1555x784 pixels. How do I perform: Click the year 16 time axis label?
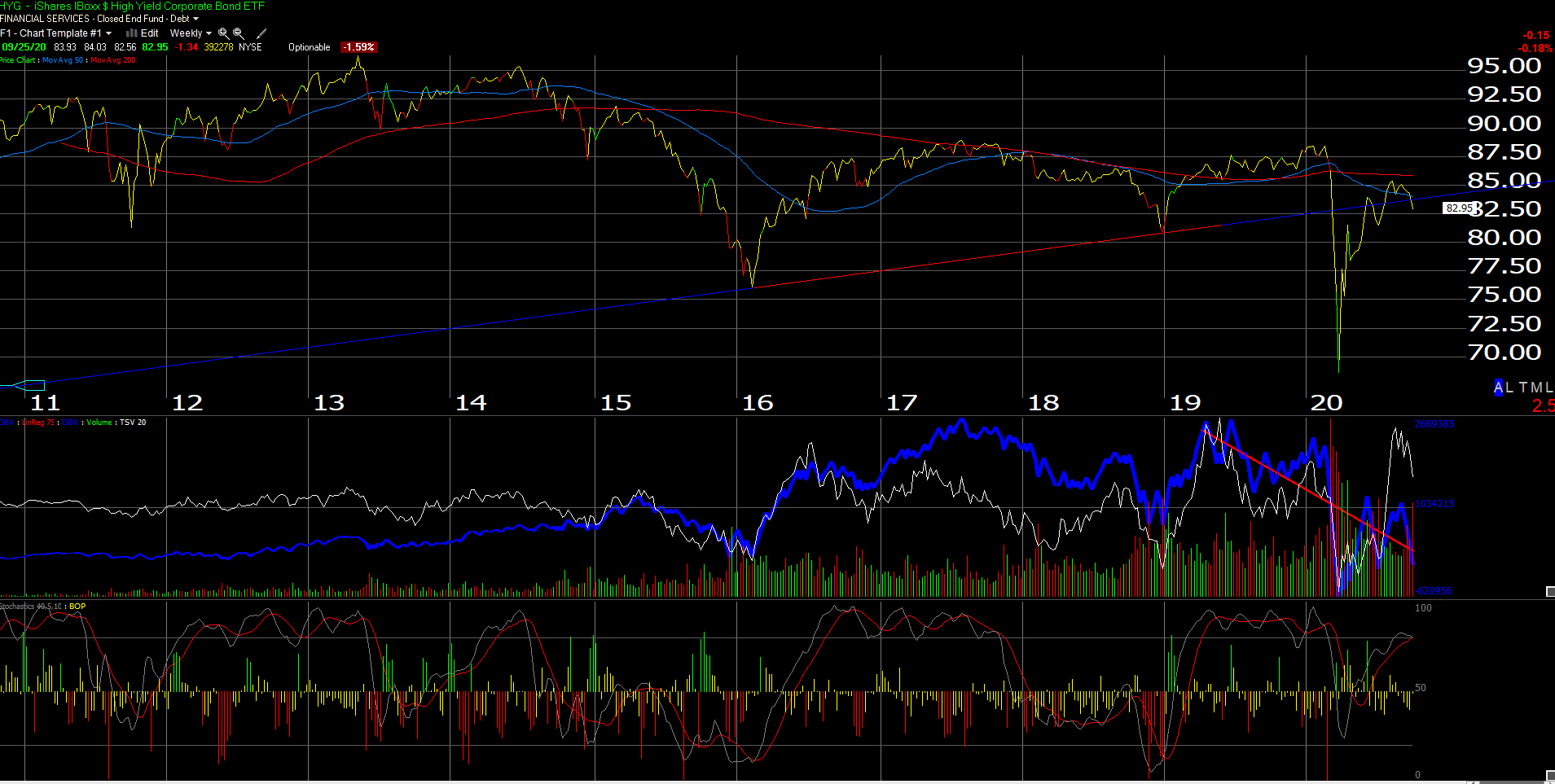pyautogui.click(x=758, y=403)
